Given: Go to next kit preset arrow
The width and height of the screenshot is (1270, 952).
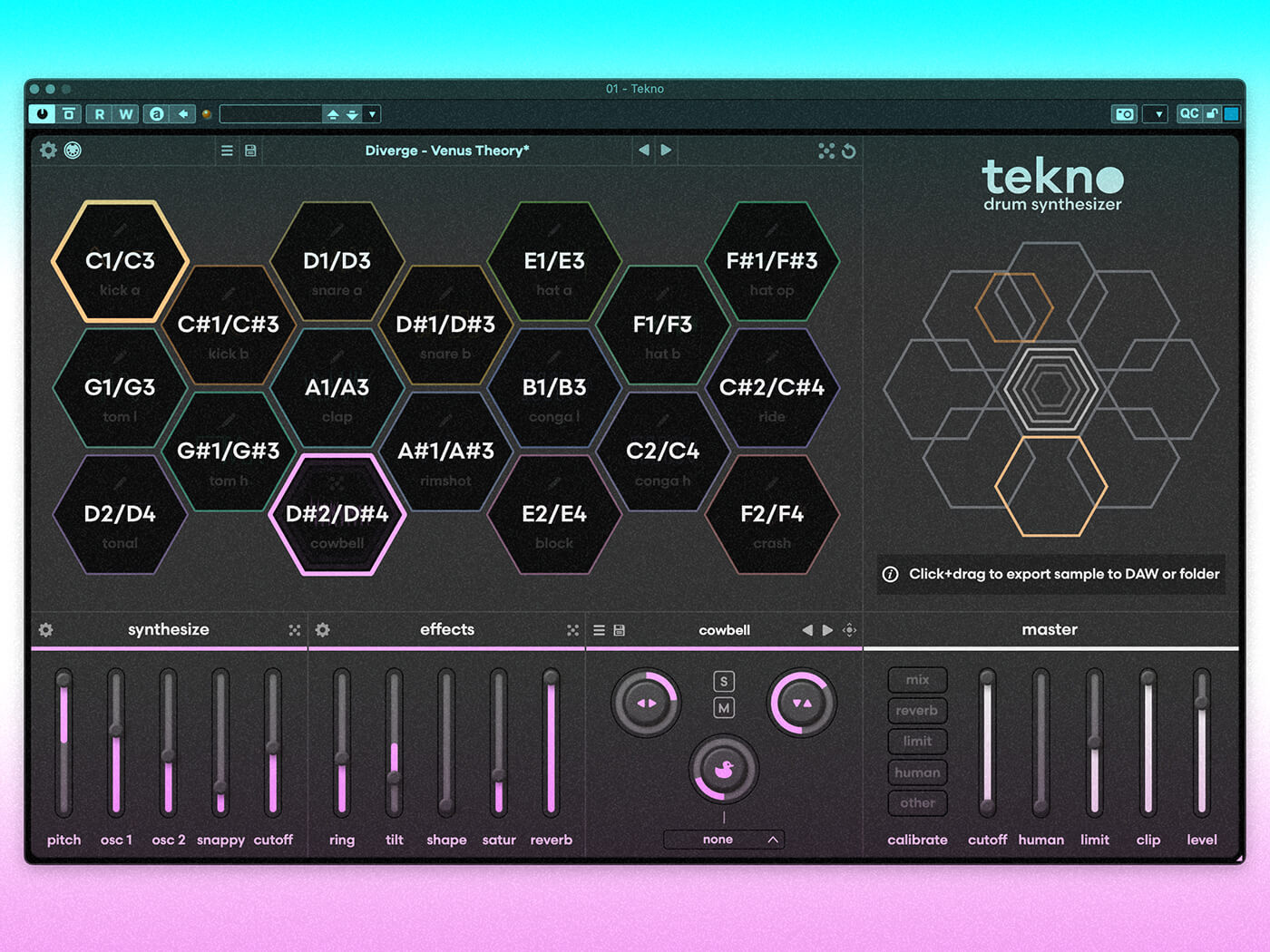Looking at the screenshot, I should [667, 151].
